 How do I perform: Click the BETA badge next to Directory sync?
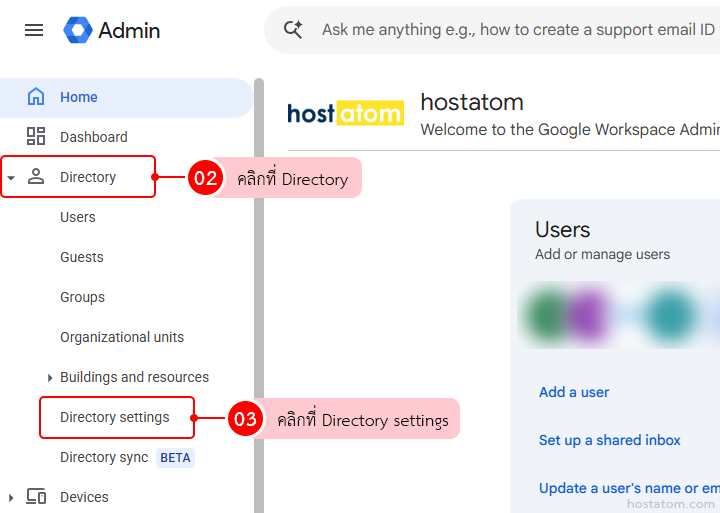(175, 458)
